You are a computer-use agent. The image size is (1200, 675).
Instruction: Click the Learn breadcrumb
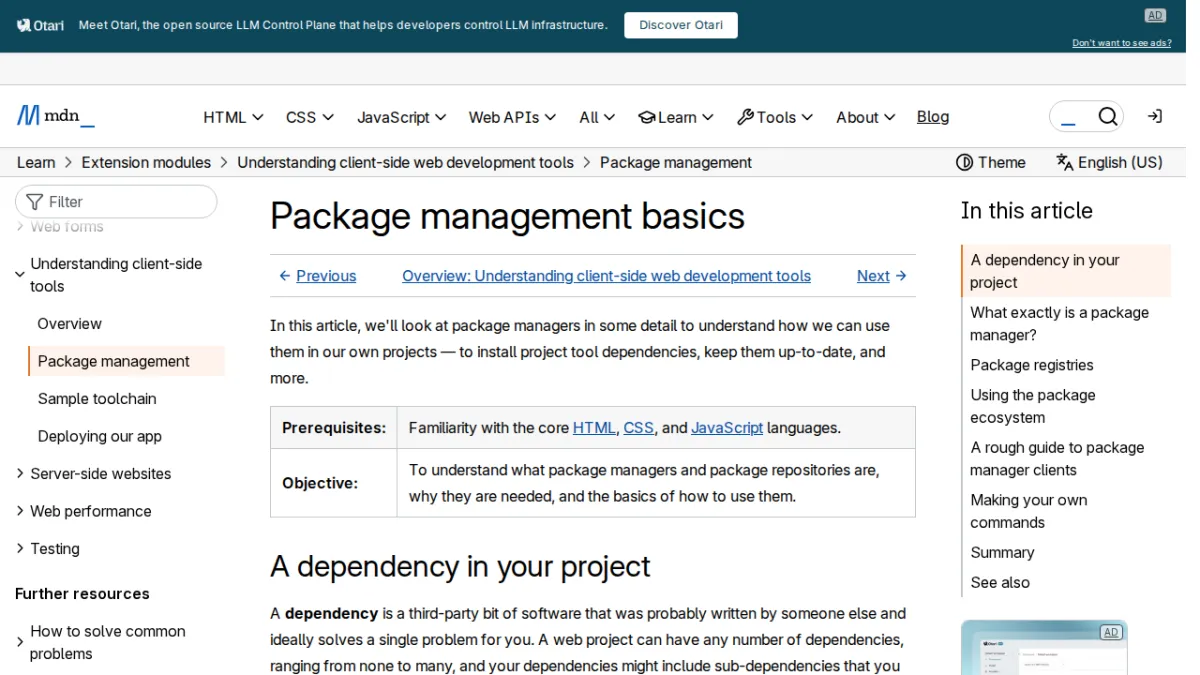(x=36, y=162)
